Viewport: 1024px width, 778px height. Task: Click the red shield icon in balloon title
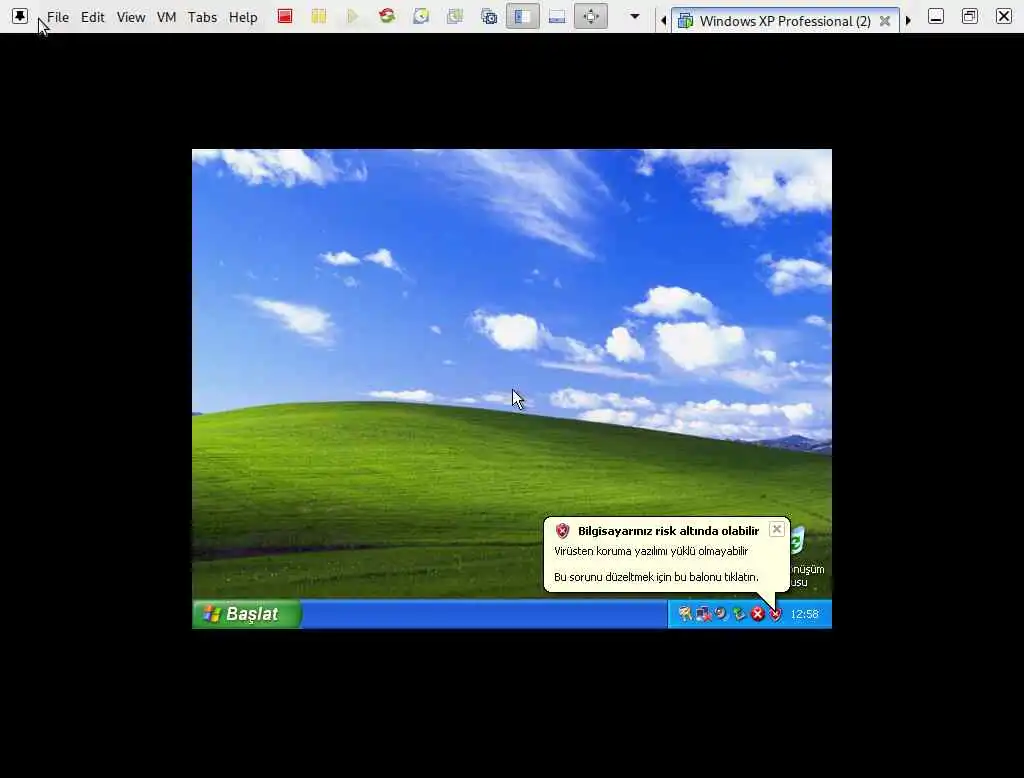tap(562, 530)
